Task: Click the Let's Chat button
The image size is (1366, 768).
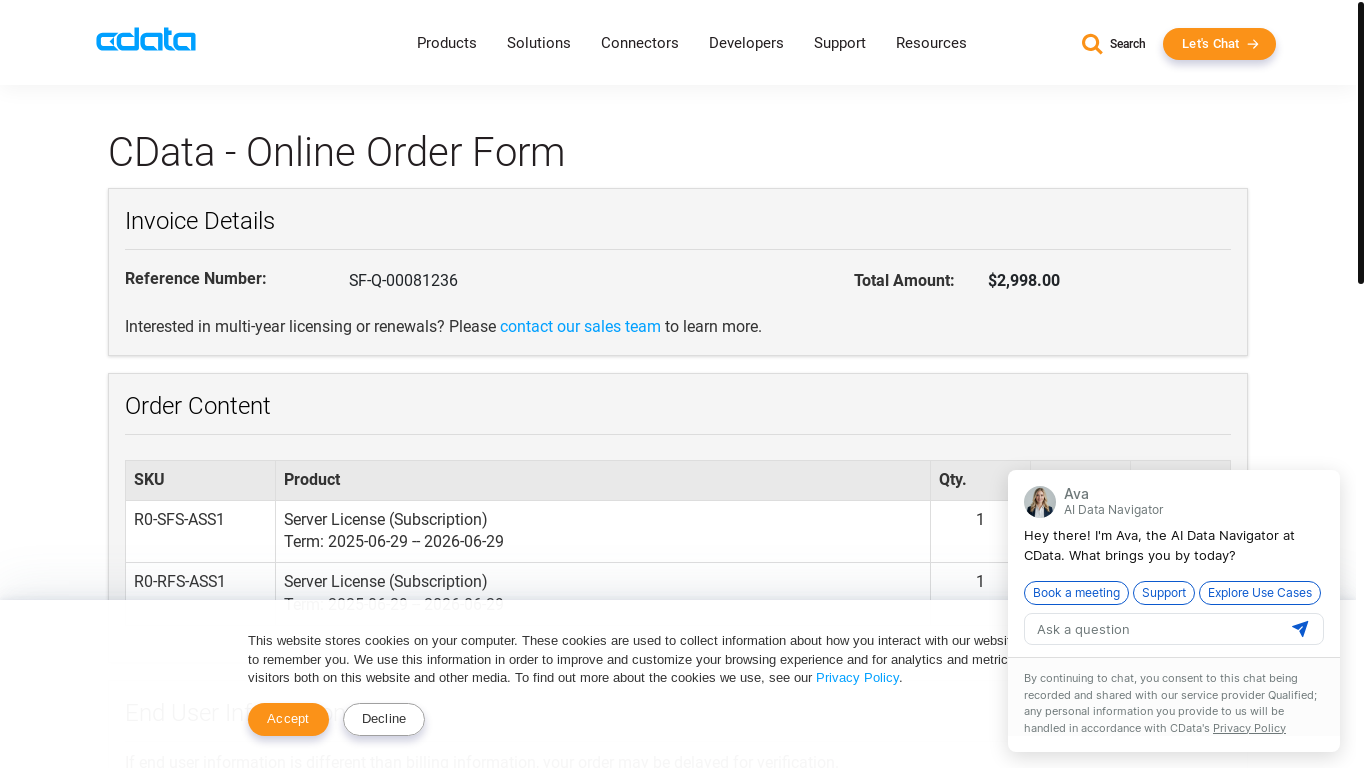Action: 1219,44
